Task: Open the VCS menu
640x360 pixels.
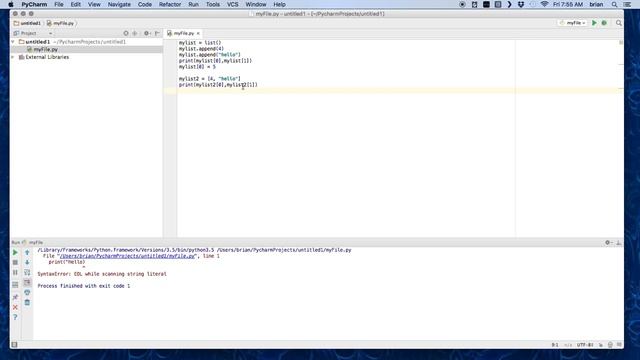Action: coord(233,4)
